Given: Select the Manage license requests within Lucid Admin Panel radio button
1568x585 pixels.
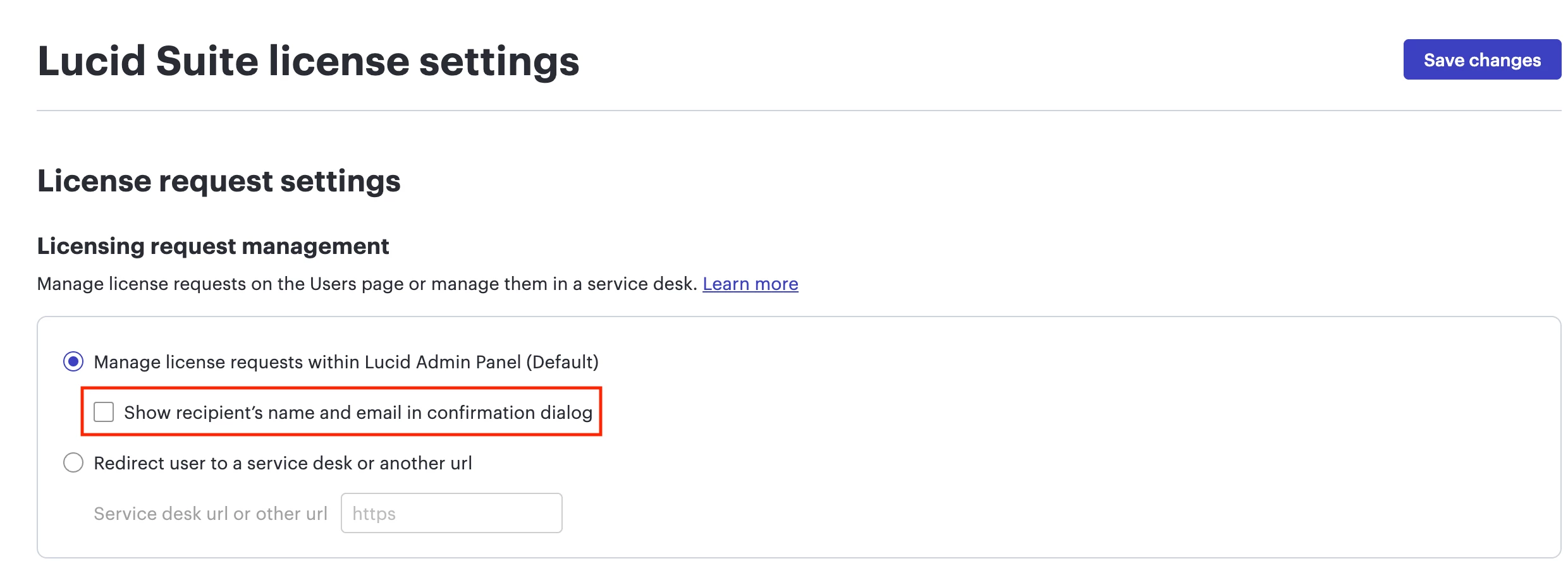Looking at the screenshot, I should coord(73,361).
